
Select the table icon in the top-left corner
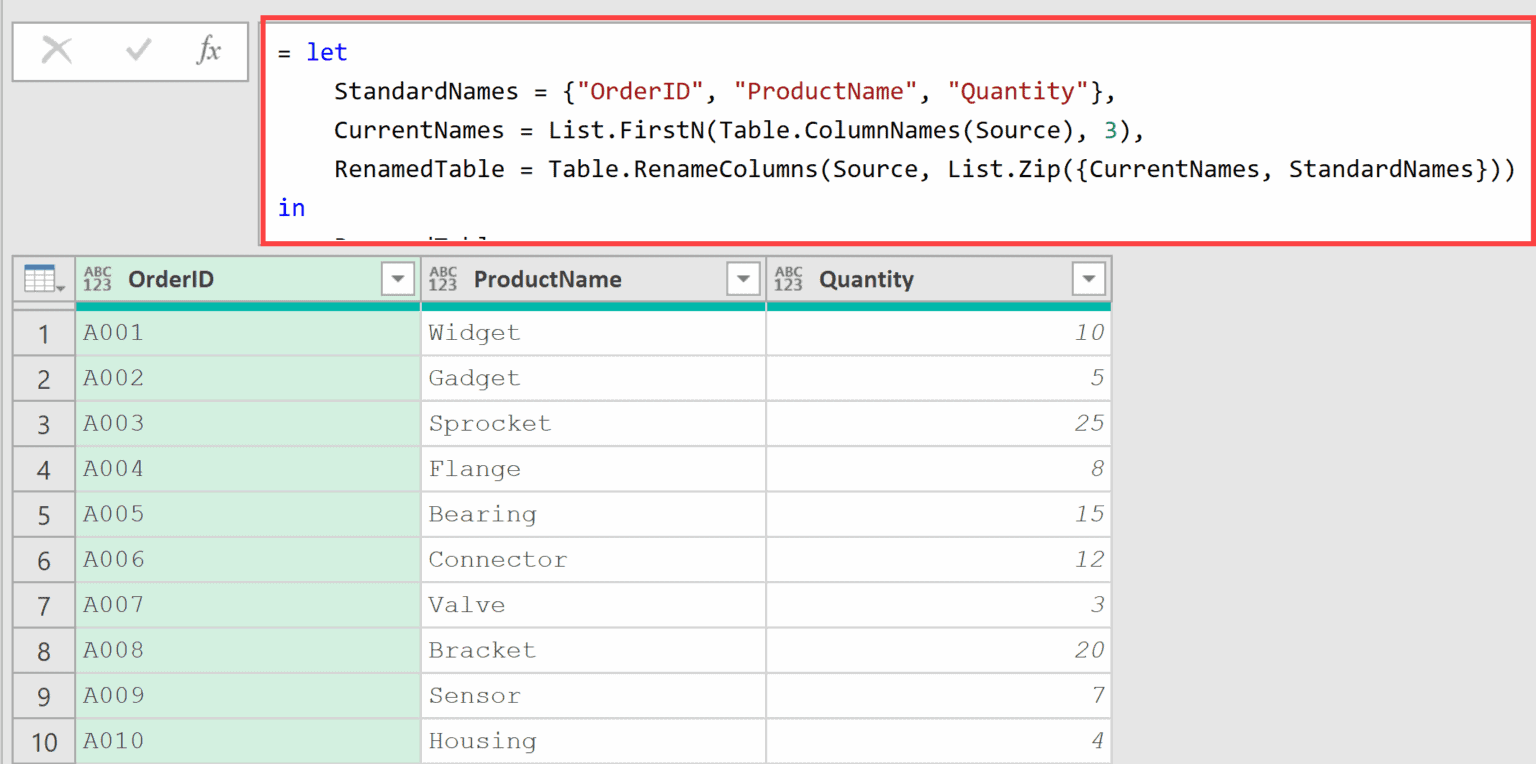pos(37,279)
